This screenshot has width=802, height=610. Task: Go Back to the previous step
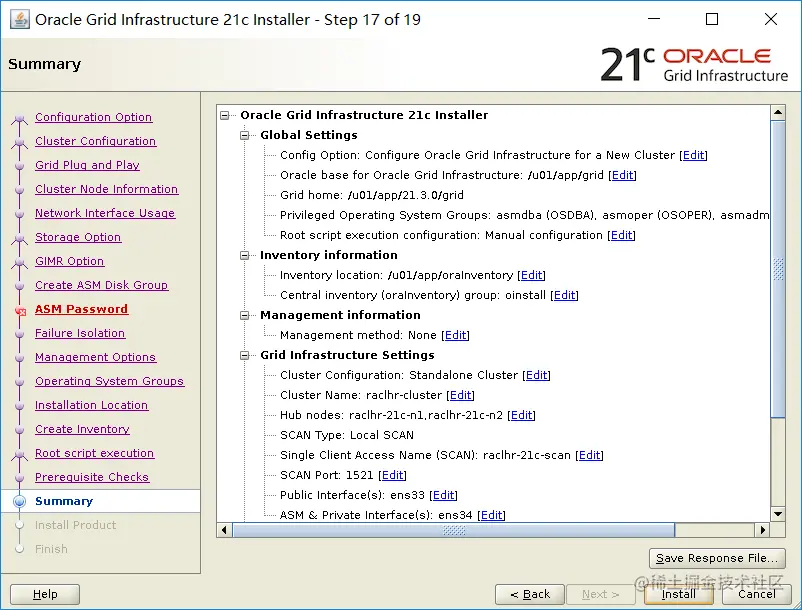(x=530, y=594)
